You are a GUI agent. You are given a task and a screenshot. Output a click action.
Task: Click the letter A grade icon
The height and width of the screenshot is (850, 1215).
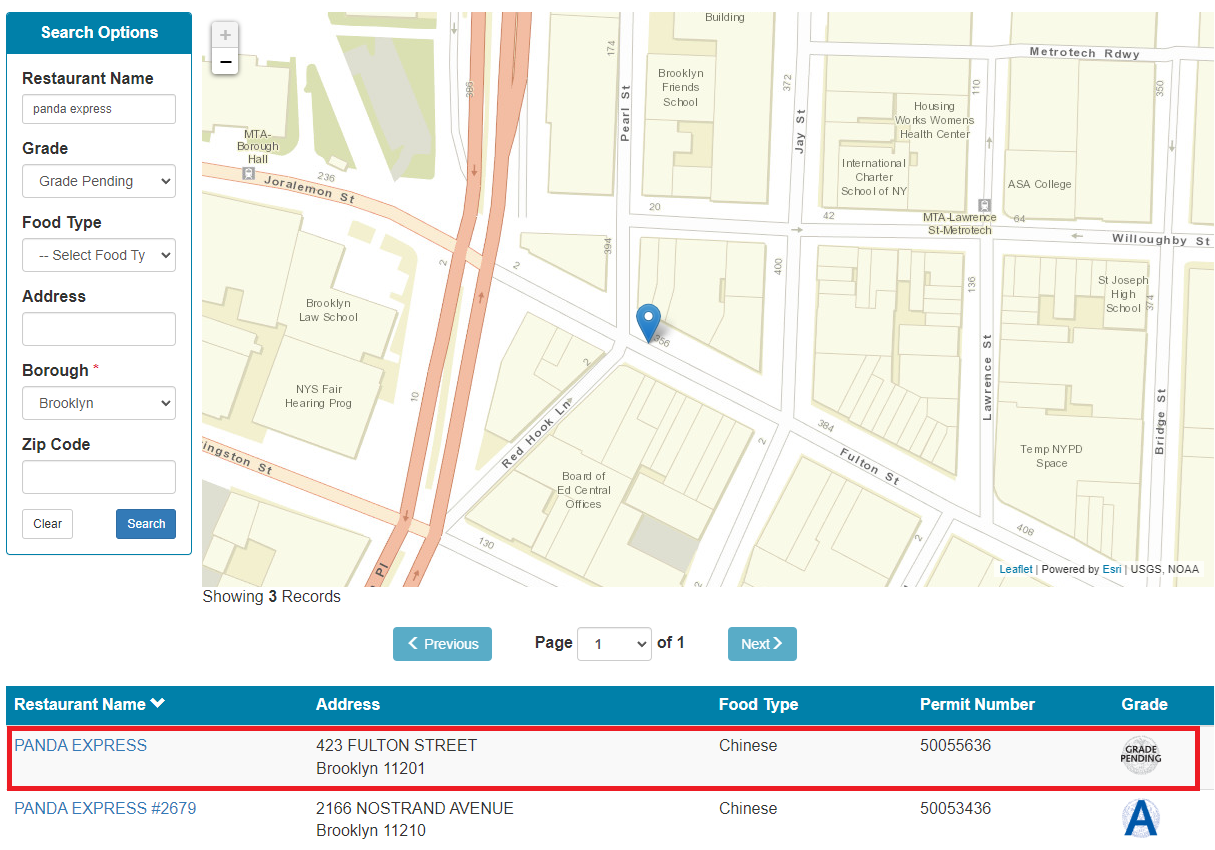[1141, 818]
